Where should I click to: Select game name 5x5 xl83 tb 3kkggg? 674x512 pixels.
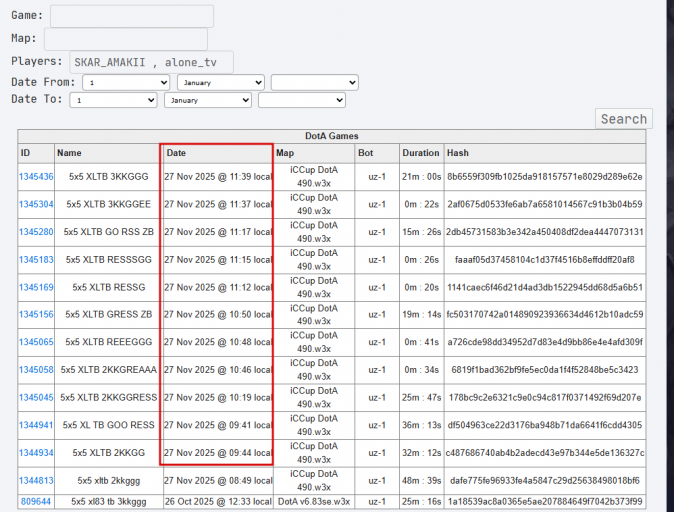click(x=109, y=502)
